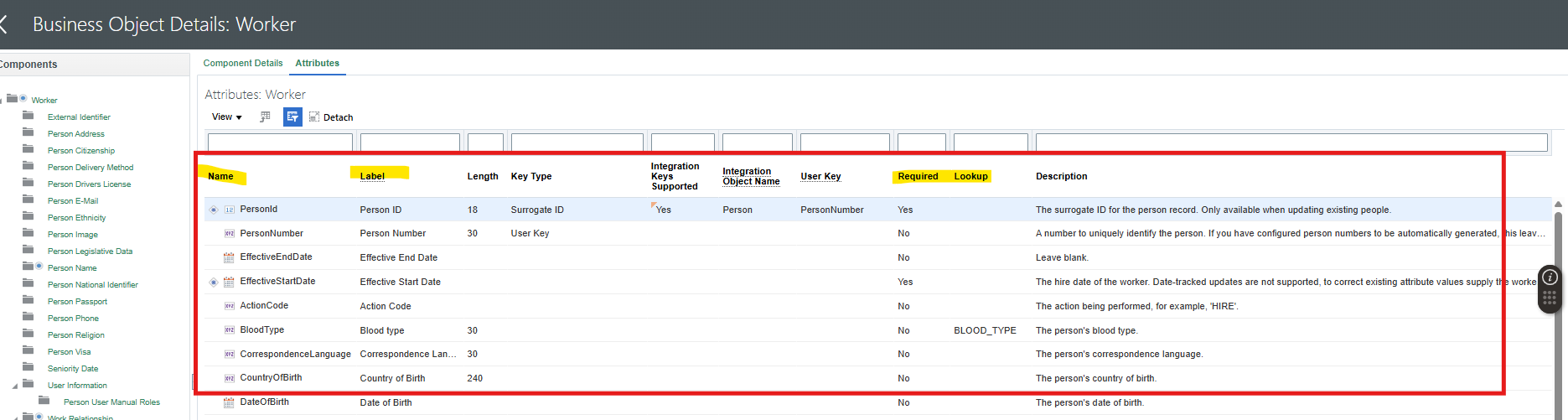
Task: Open the floating info icon at right edge
Action: pyautogui.click(x=1550, y=277)
